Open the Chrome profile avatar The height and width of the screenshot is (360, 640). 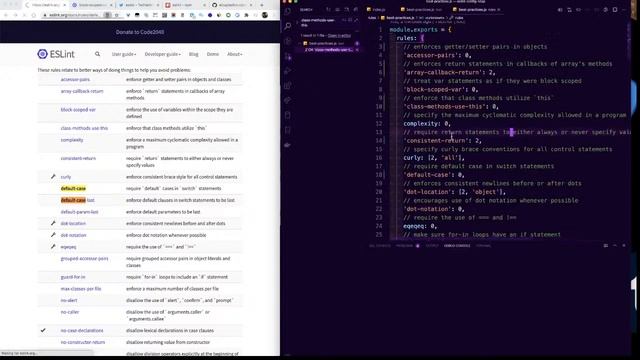(x=265, y=15)
